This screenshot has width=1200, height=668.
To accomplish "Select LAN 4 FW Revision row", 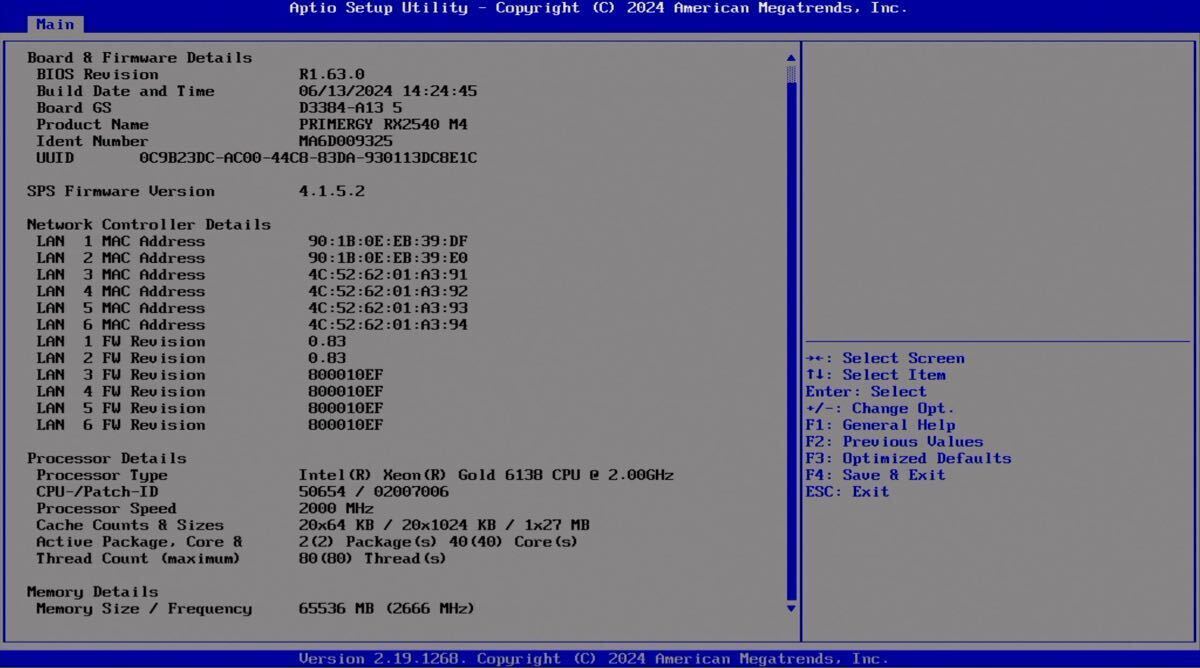I will tap(210, 391).
